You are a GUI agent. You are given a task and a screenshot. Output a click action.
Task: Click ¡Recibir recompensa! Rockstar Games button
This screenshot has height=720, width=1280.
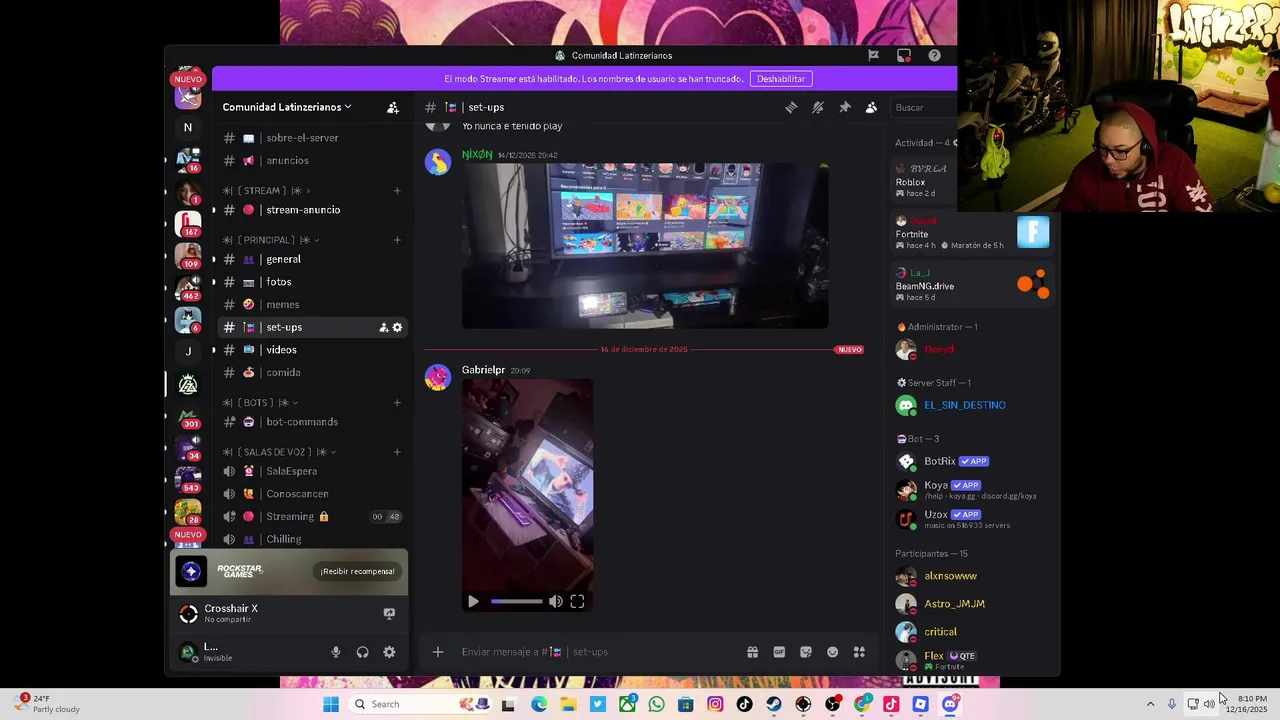pyautogui.click(x=357, y=571)
